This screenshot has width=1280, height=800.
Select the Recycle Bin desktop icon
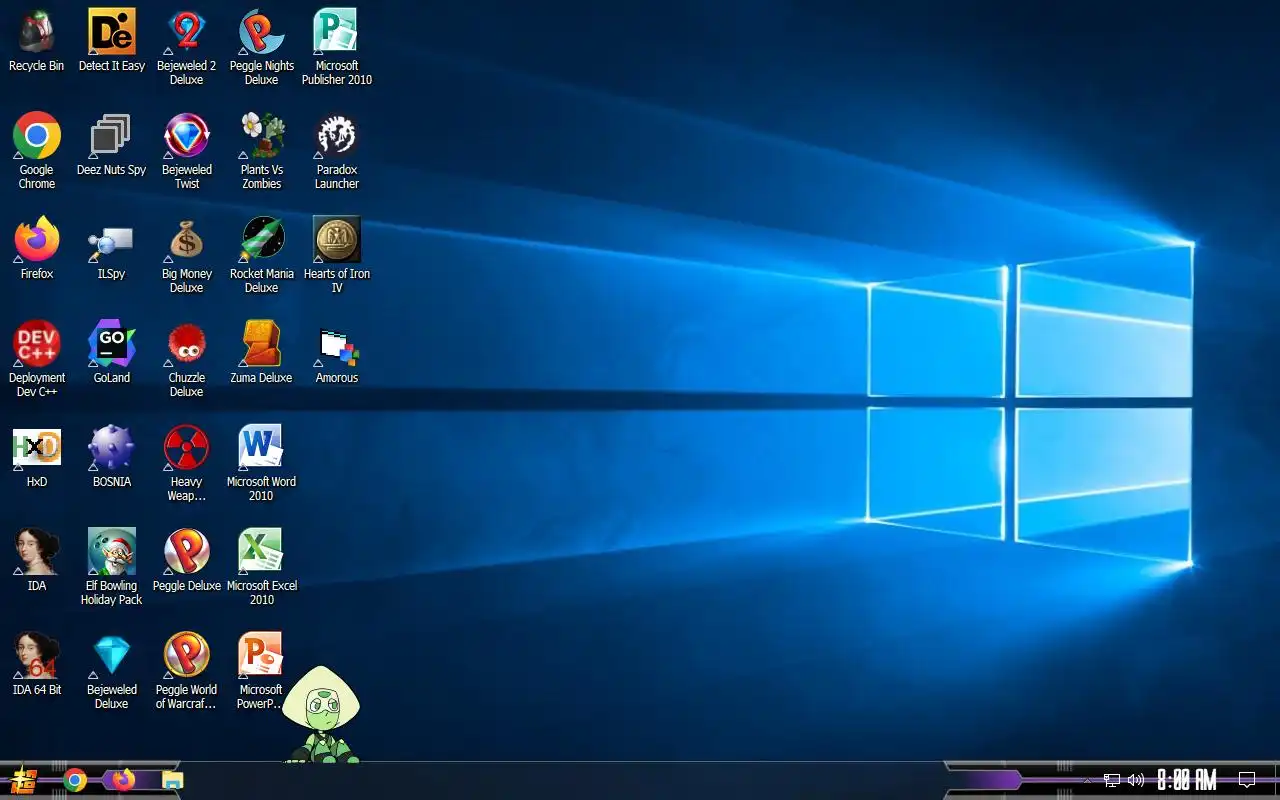(37, 40)
